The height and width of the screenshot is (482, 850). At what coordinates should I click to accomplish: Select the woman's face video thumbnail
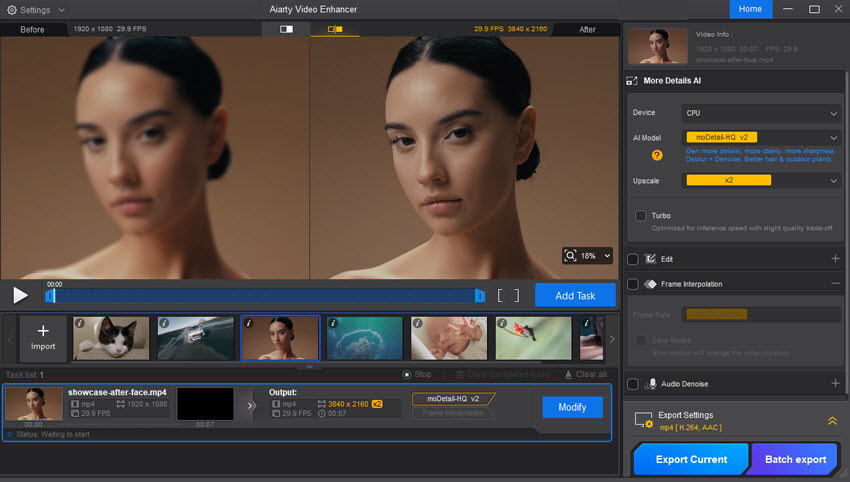point(280,338)
